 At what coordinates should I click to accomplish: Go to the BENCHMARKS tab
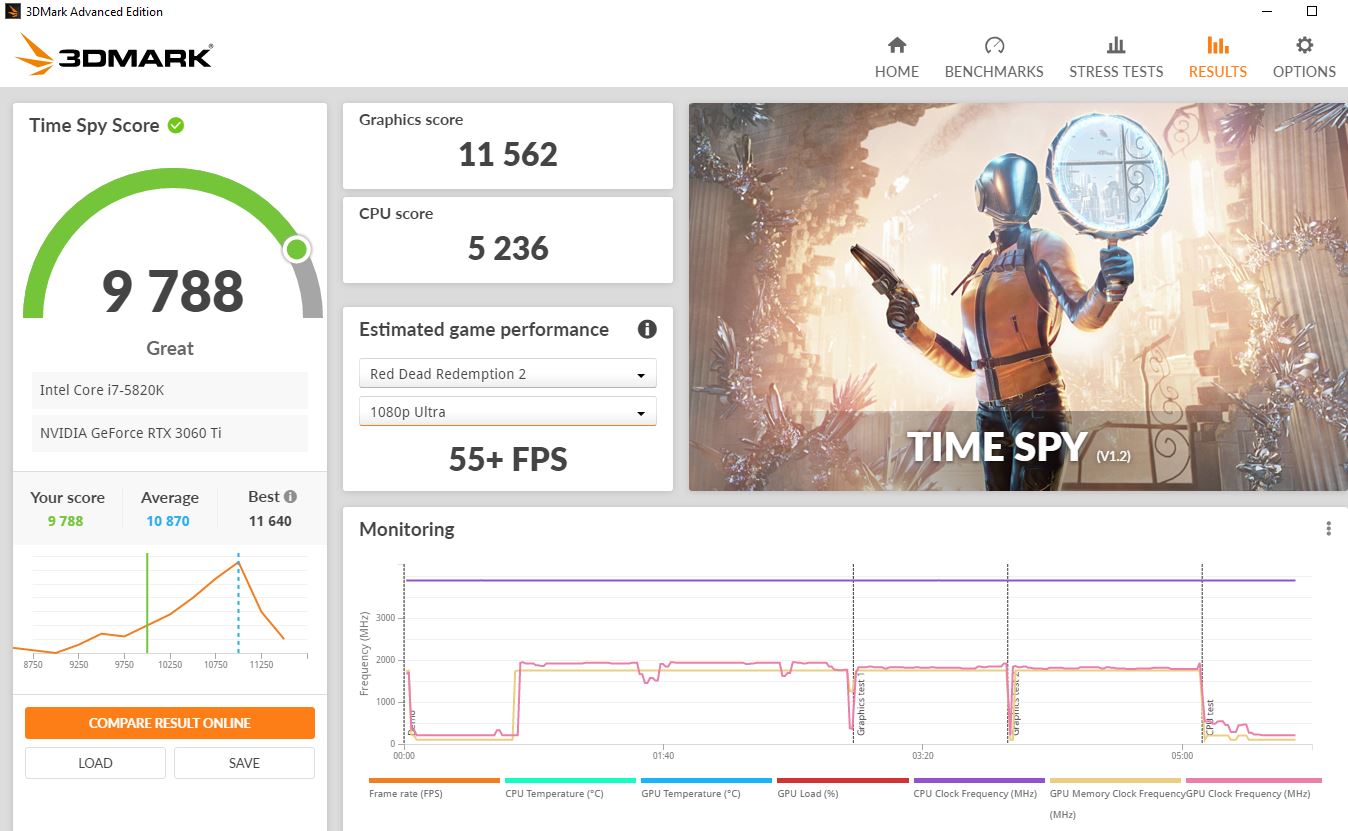[x=994, y=58]
